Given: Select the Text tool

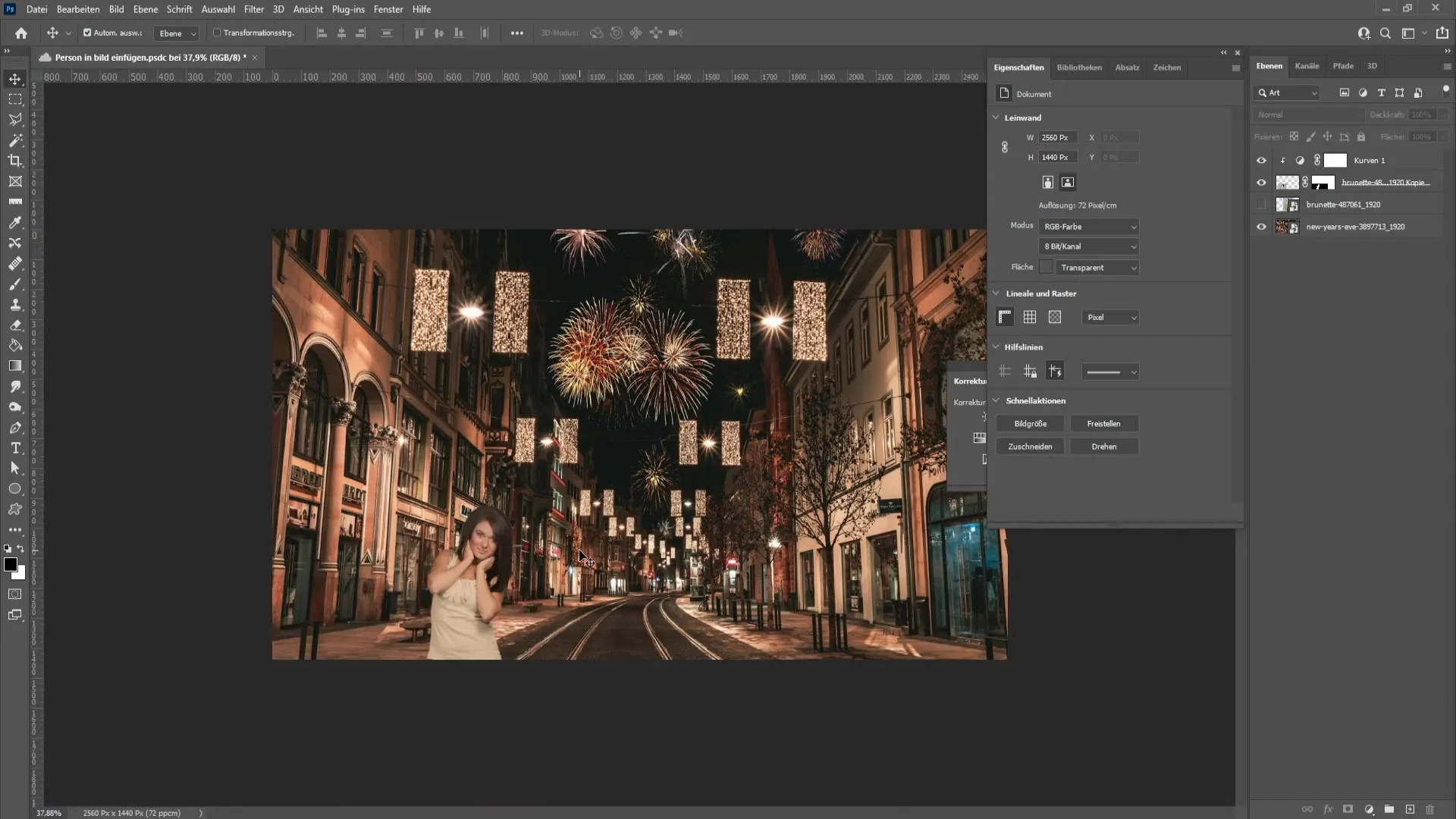Looking at the screenshot, I should pos(15,448).
